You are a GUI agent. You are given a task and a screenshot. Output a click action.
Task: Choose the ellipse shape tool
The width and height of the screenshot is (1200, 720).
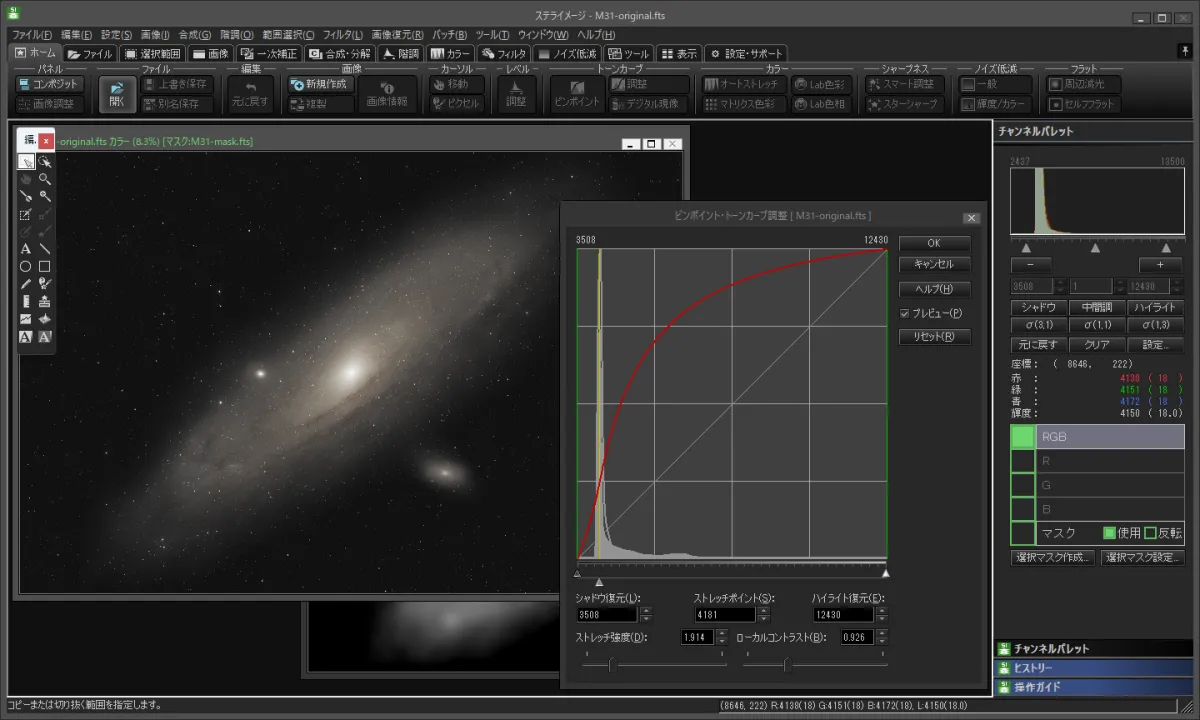tap(26, 267)
